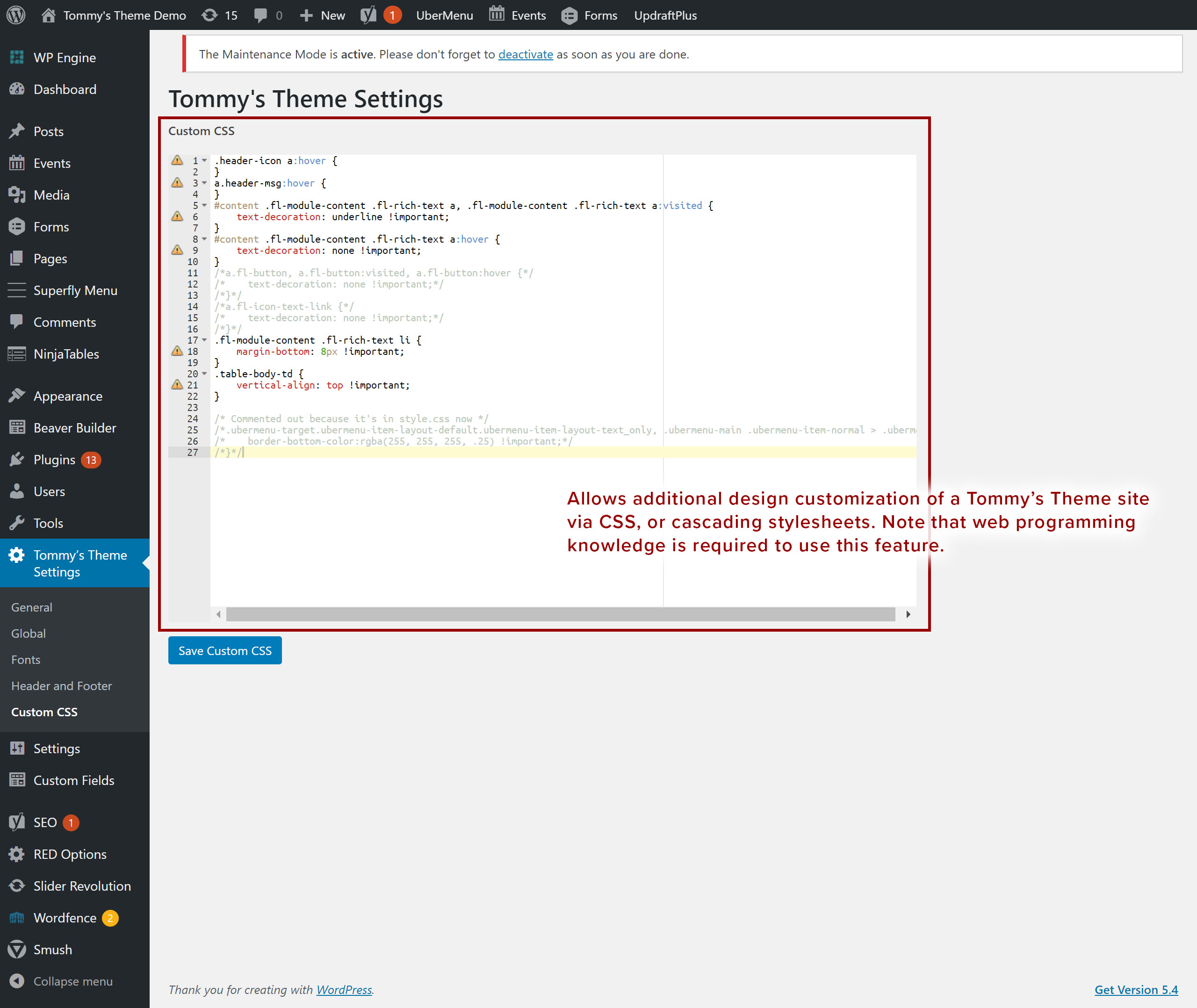The width and height of the screenshot is (1197, 1008).
Task: Open the Fonts settings submenu
Action: click(26, 659)
